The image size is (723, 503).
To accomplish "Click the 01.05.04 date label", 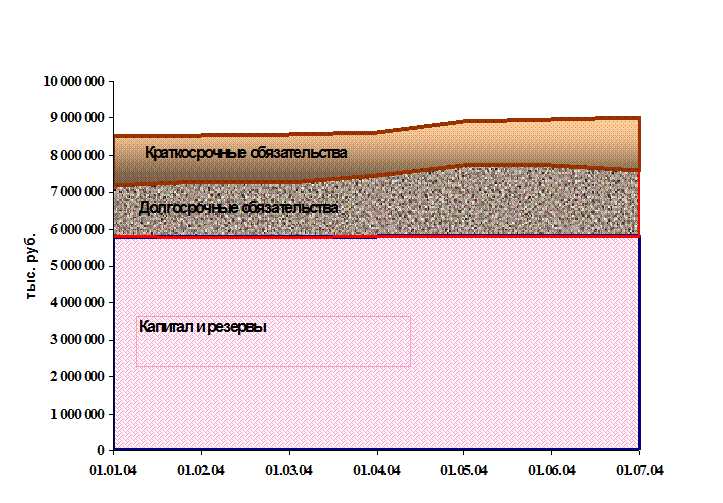I will 464,469.
